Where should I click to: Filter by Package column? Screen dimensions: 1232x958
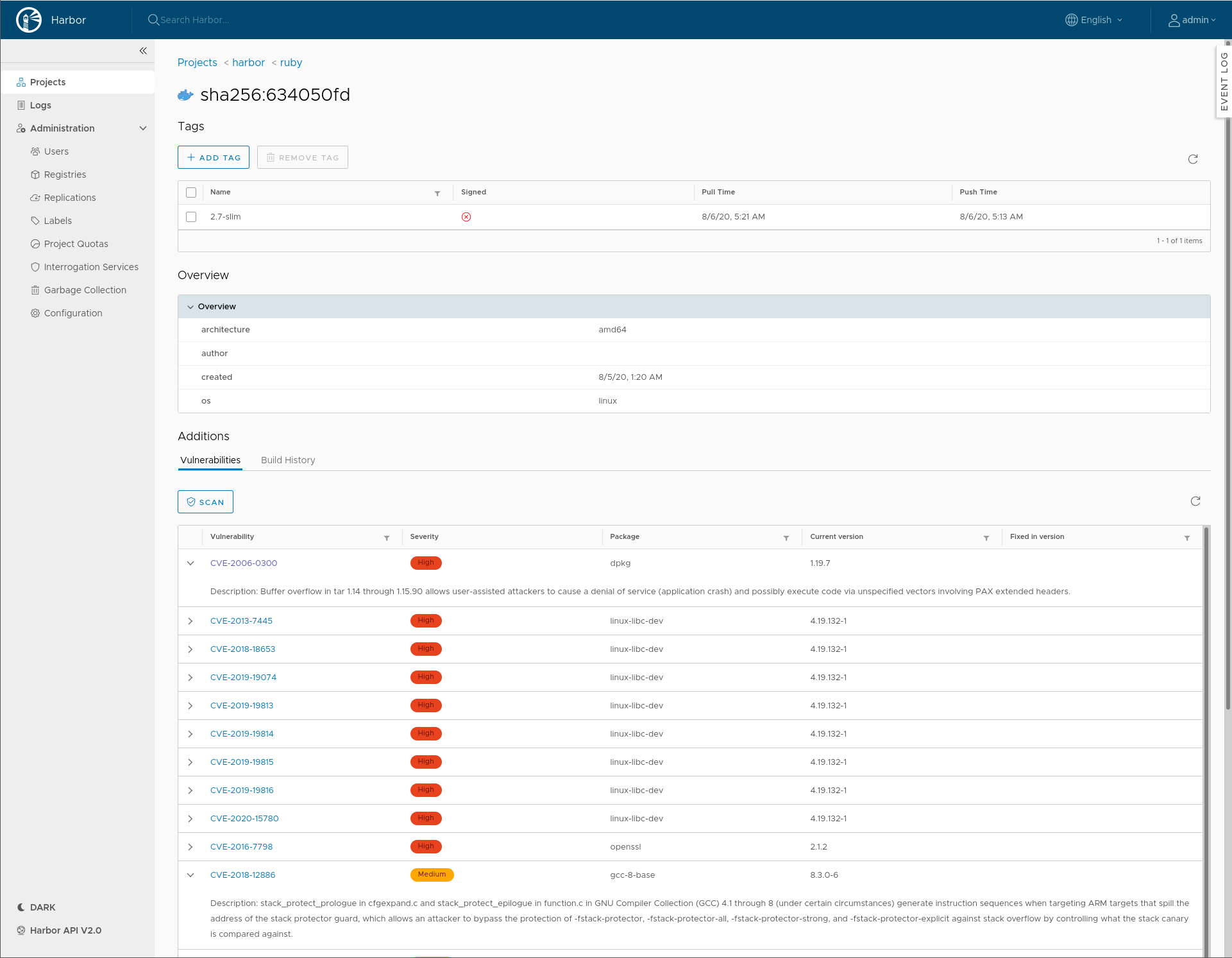[786, 538]
